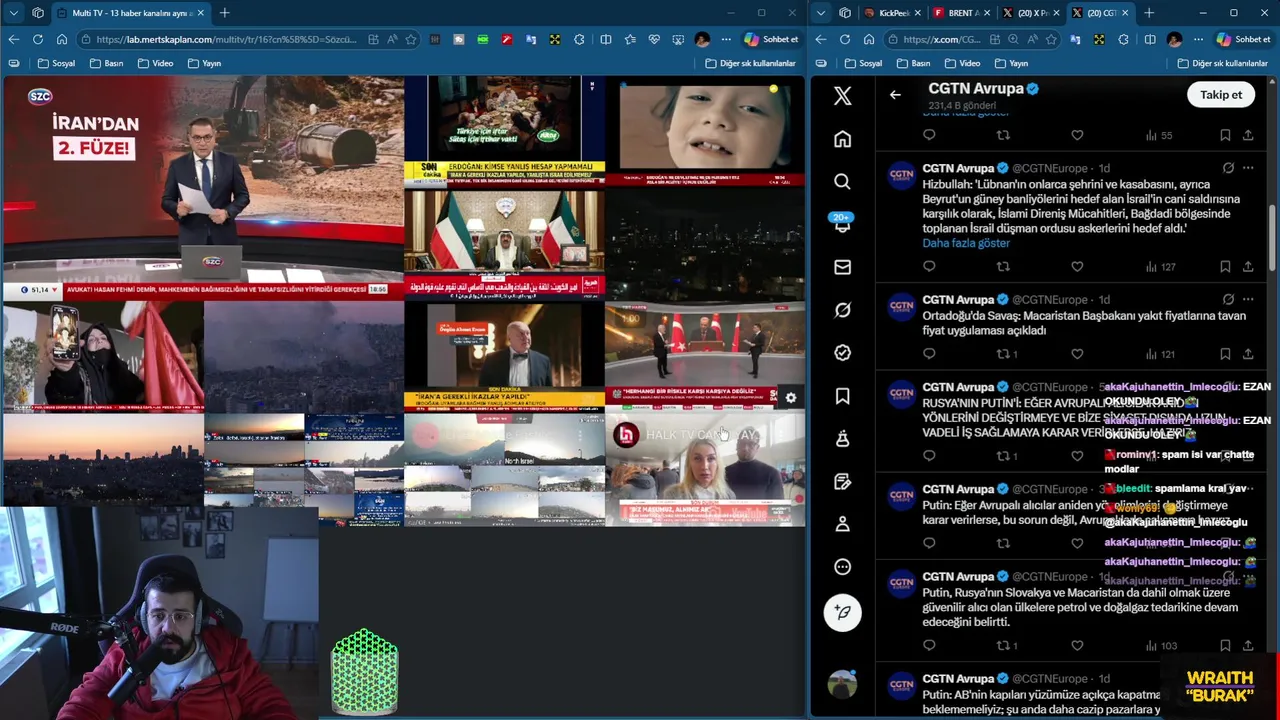The image size is (1280, 720).
Task: Add Multi TV page to favorites
Action: (x=410, y=39)
